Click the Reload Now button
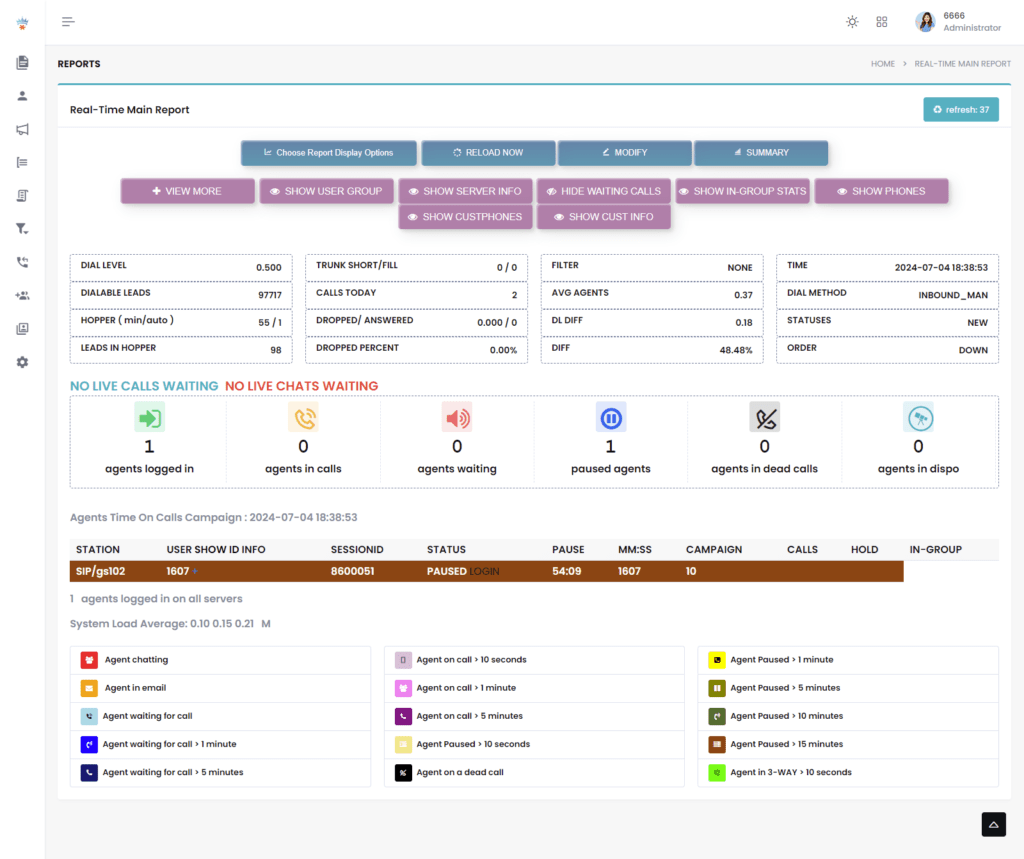 click(x=488, y=153)
